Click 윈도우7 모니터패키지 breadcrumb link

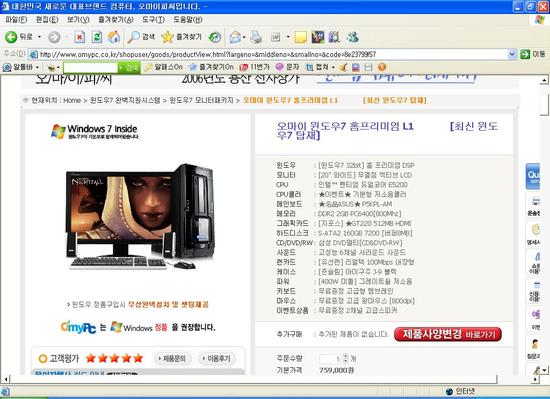(x=201, y=100)
